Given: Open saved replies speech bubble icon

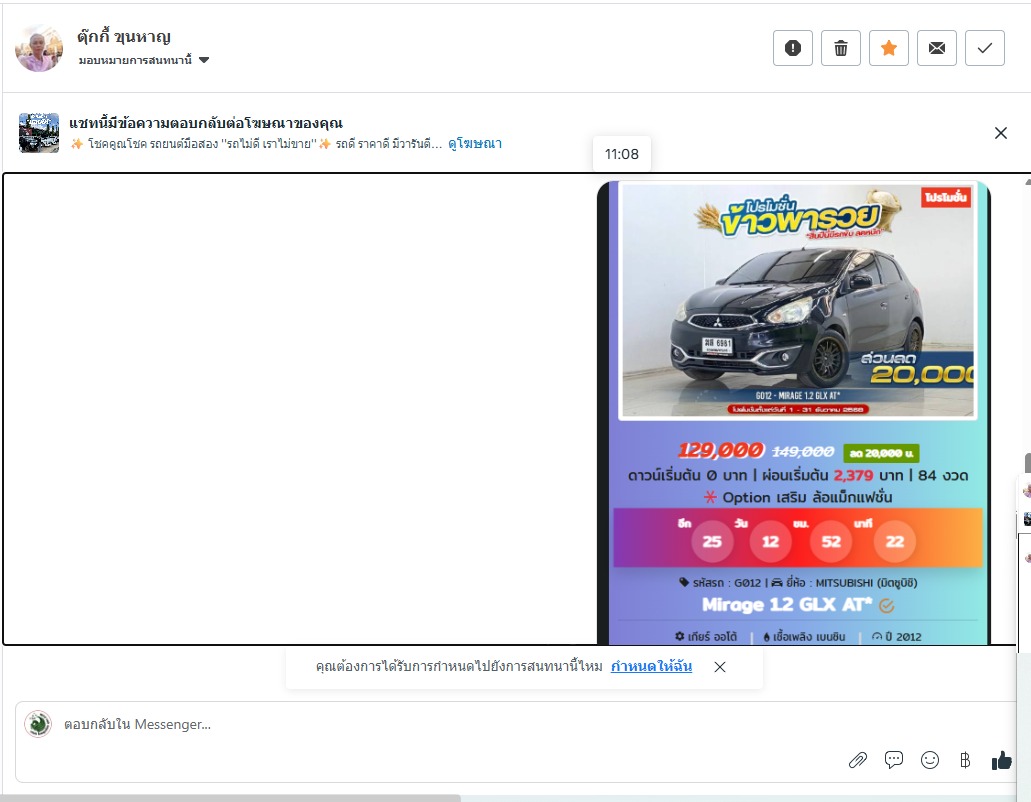Looking at the screenshot, I should [x=894, y=760].
